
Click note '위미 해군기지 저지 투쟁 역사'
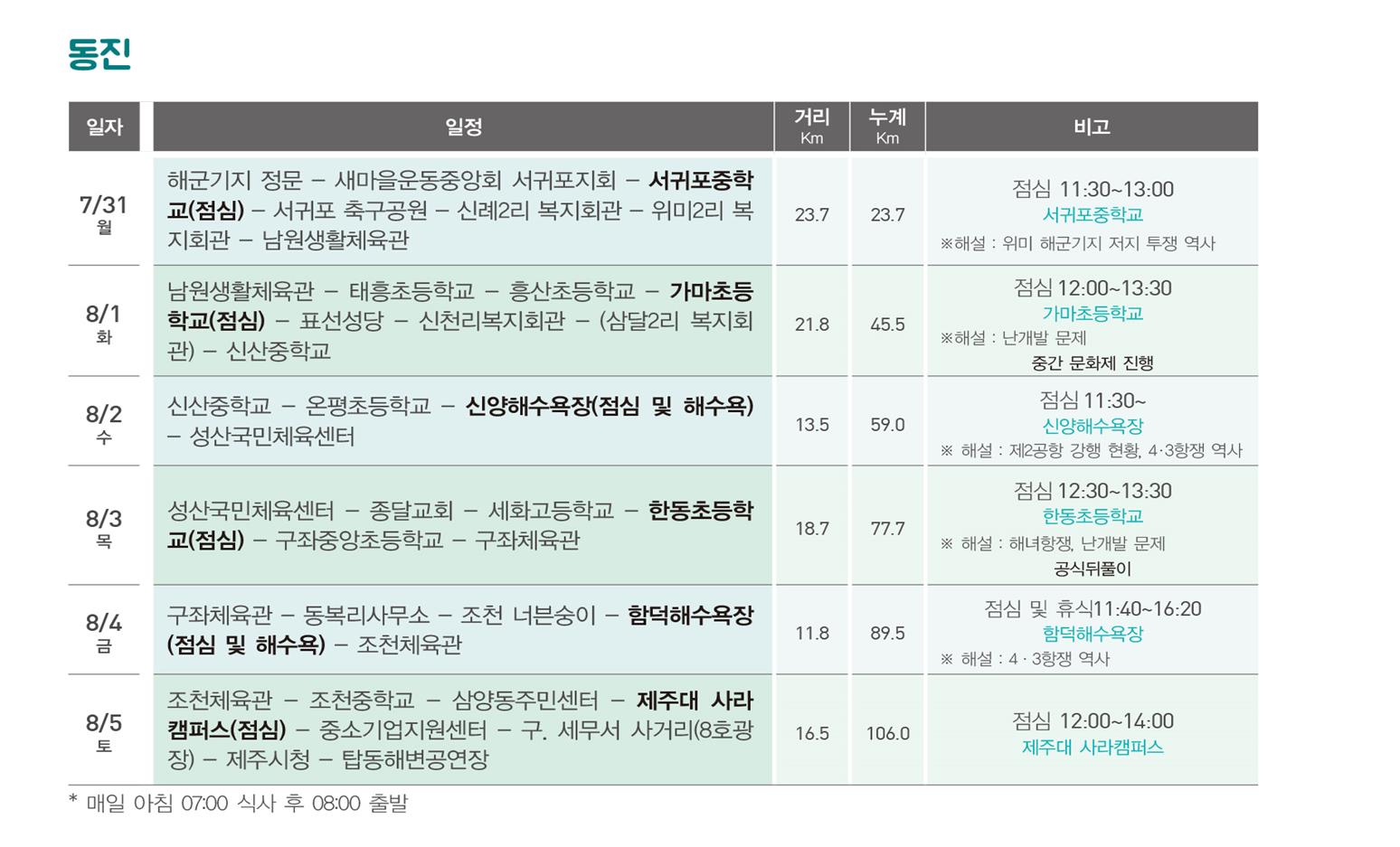1110,243
